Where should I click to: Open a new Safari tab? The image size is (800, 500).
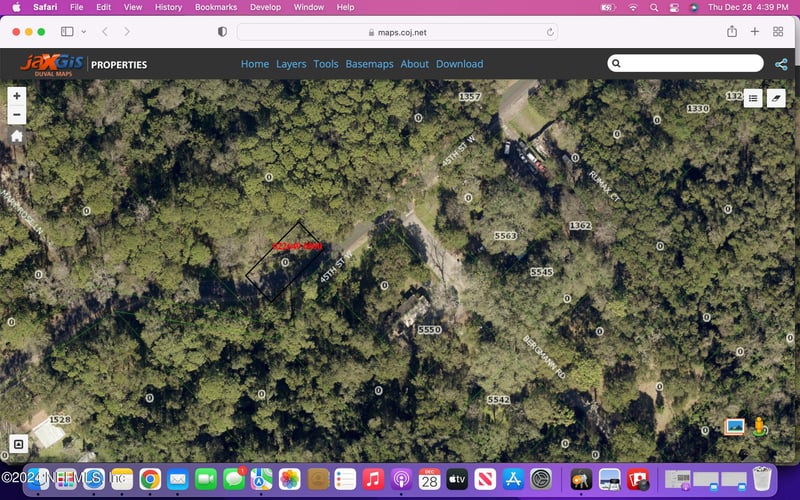(755, 32)
